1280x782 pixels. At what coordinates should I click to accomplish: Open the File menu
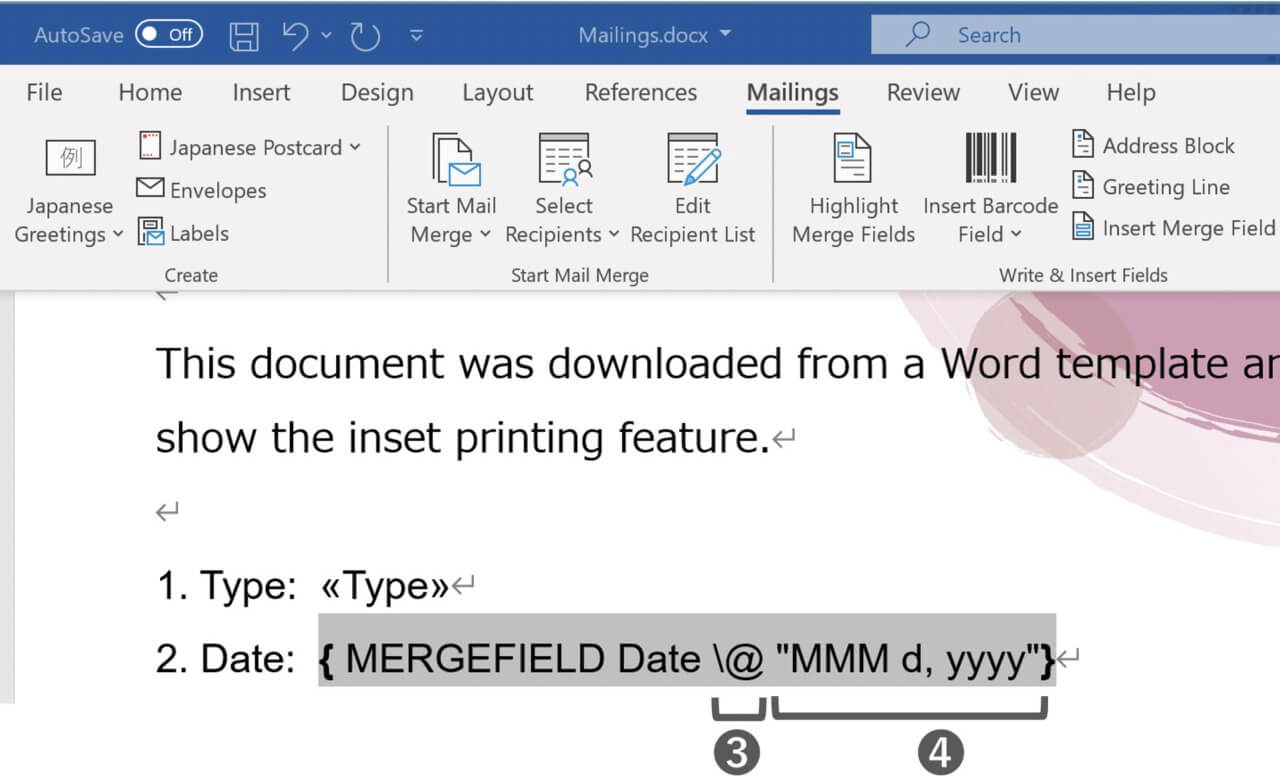click(x=43, y=92)
